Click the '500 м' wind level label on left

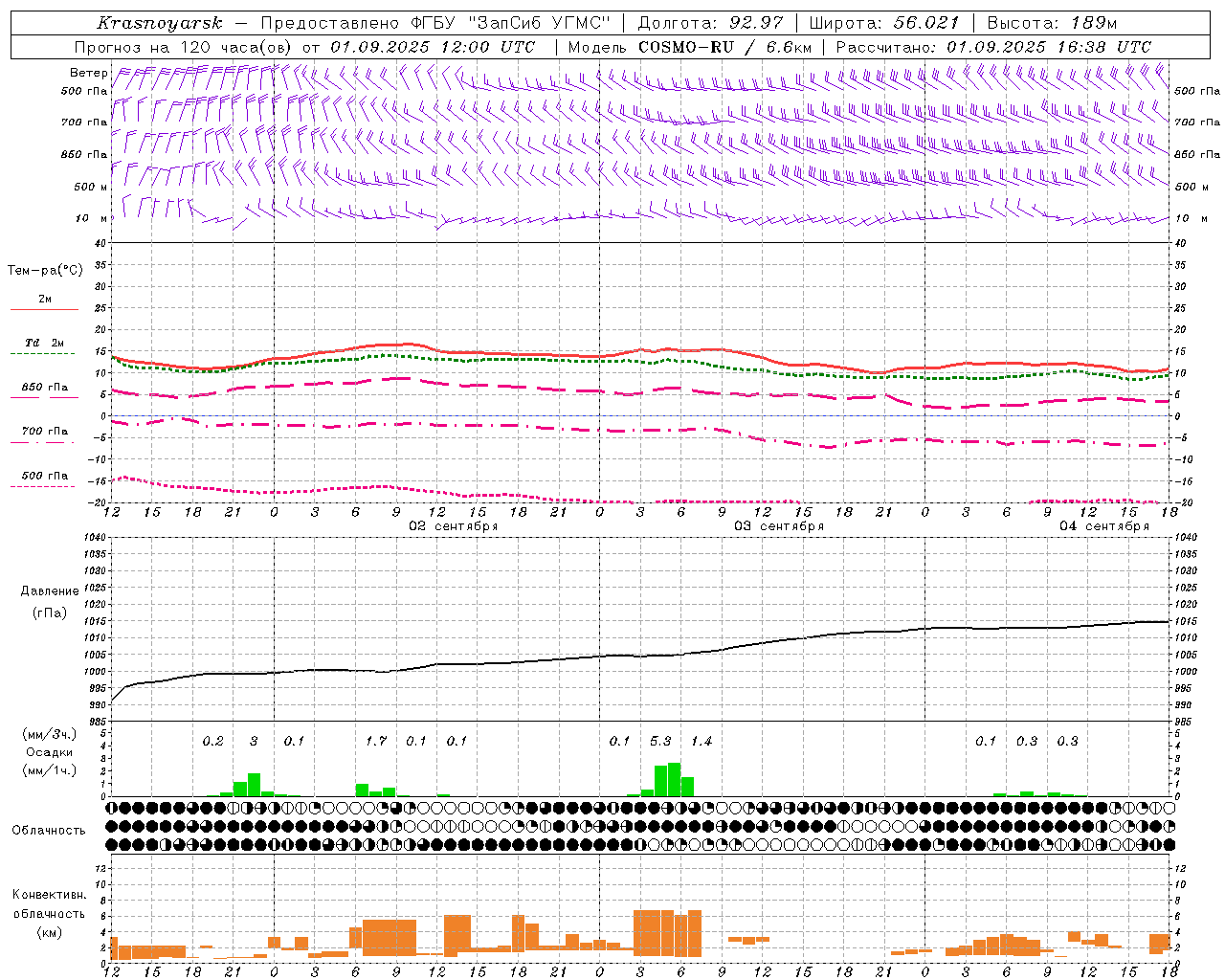[x=92, y=187]
